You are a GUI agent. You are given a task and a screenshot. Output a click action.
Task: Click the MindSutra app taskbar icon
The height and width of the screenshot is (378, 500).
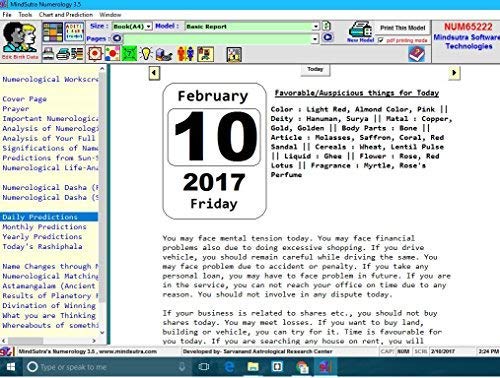click(325, 367)
